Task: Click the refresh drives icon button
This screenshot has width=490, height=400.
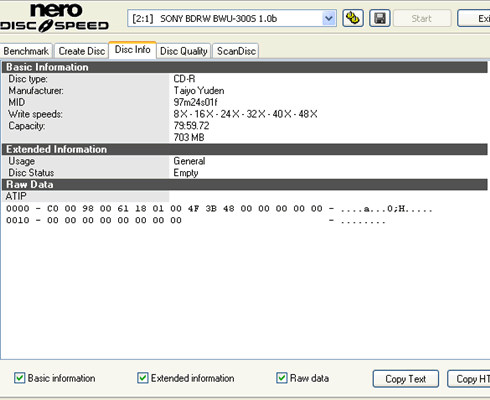Action: (353, 18)
